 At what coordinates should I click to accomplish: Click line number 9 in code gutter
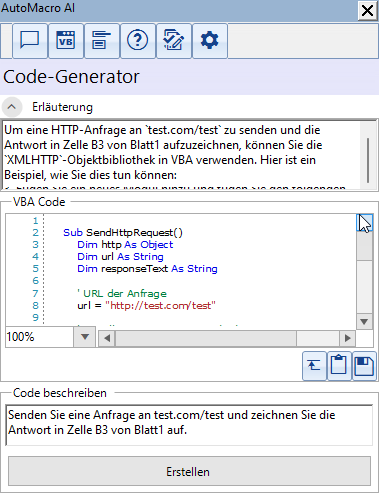pos(35,317)
